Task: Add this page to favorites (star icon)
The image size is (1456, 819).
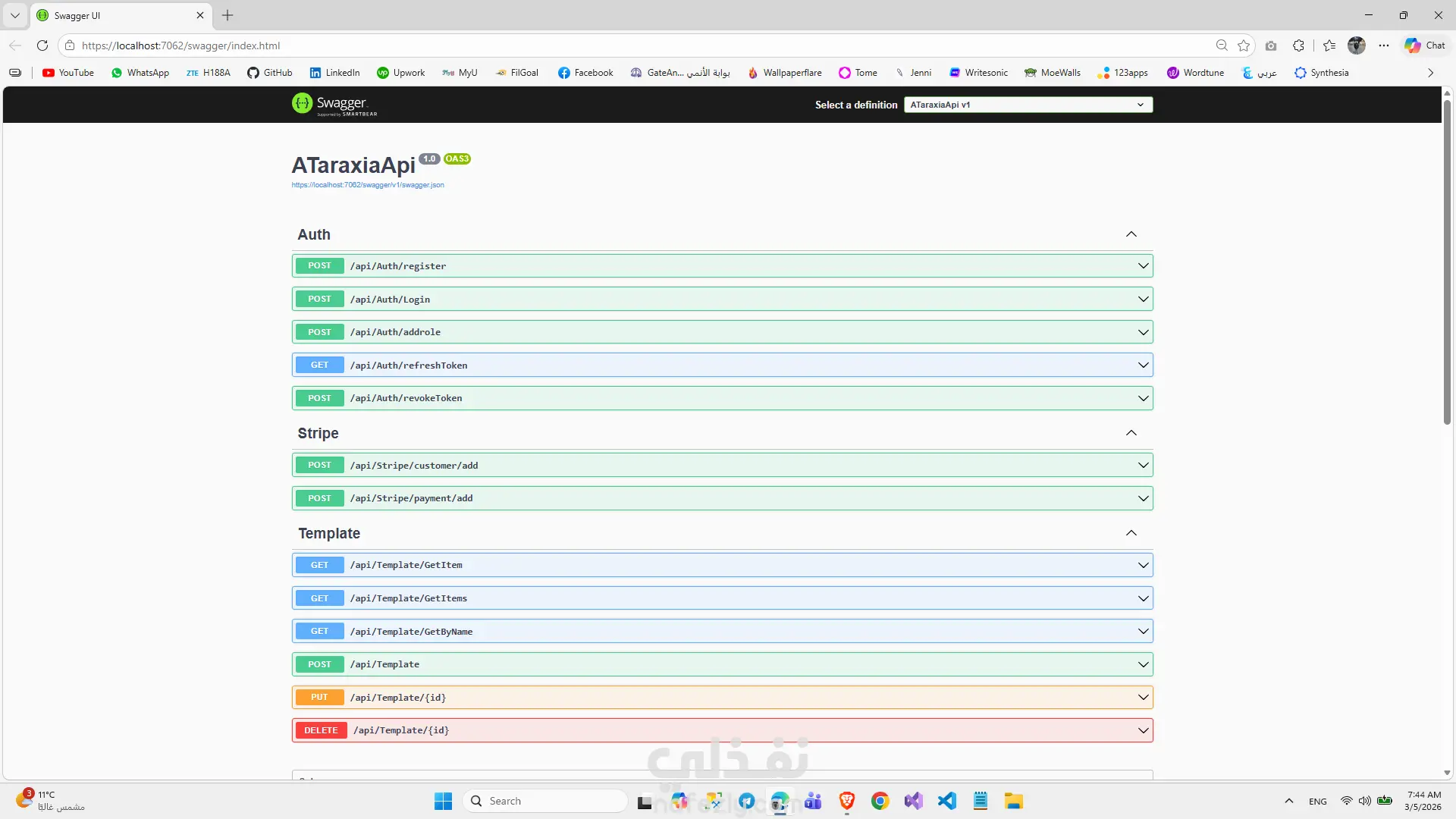Action: pos(1244,45)
